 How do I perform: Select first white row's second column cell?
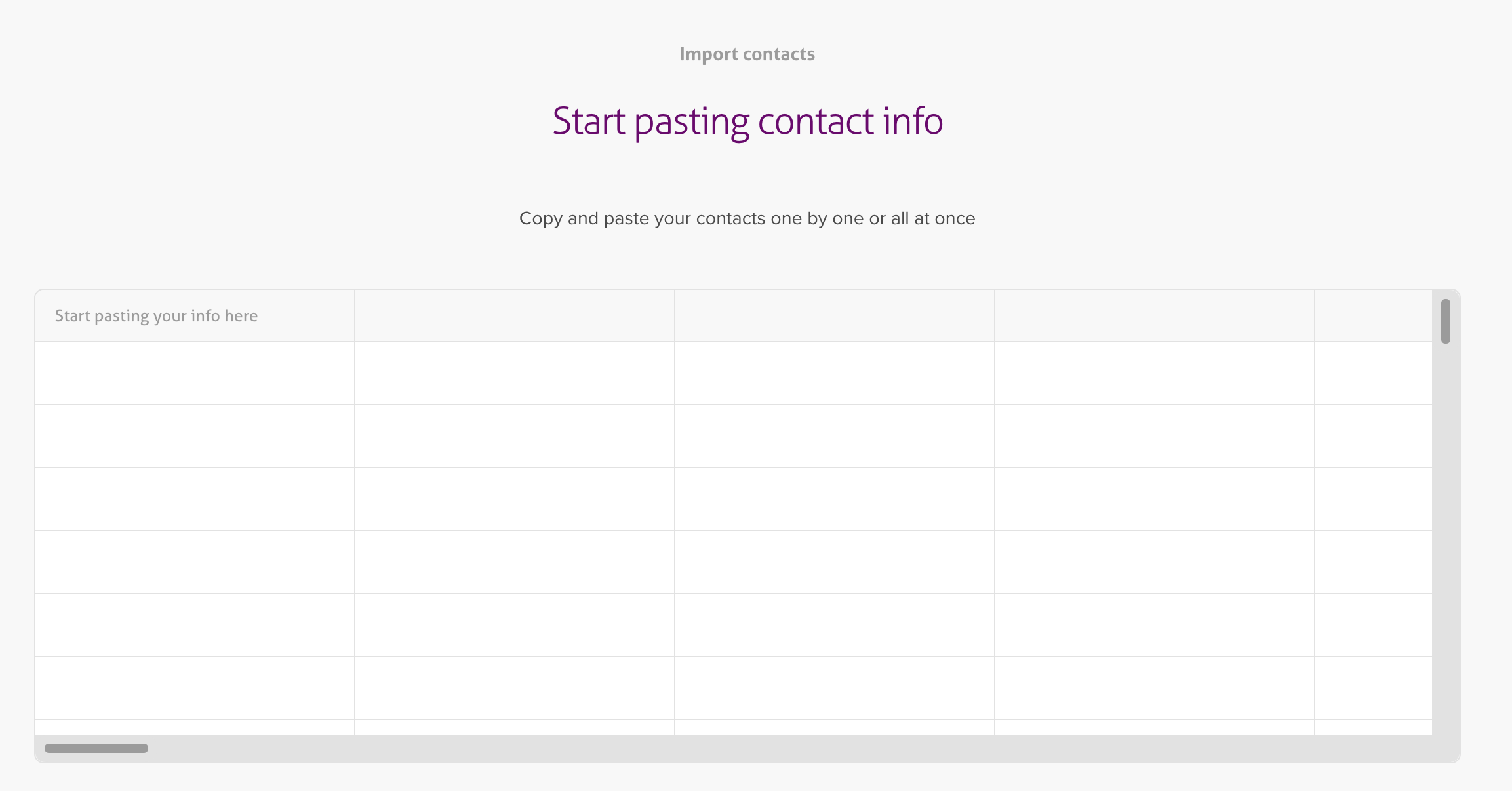coord(515,373)
